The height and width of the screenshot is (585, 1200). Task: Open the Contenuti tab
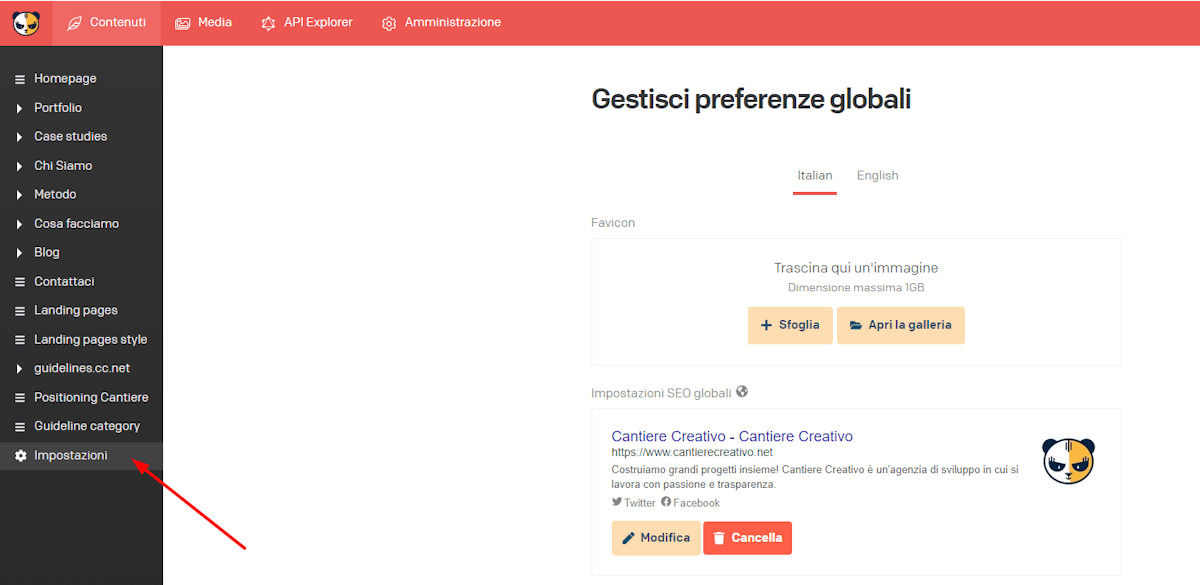pyautogui.click(x=106, y=23)
